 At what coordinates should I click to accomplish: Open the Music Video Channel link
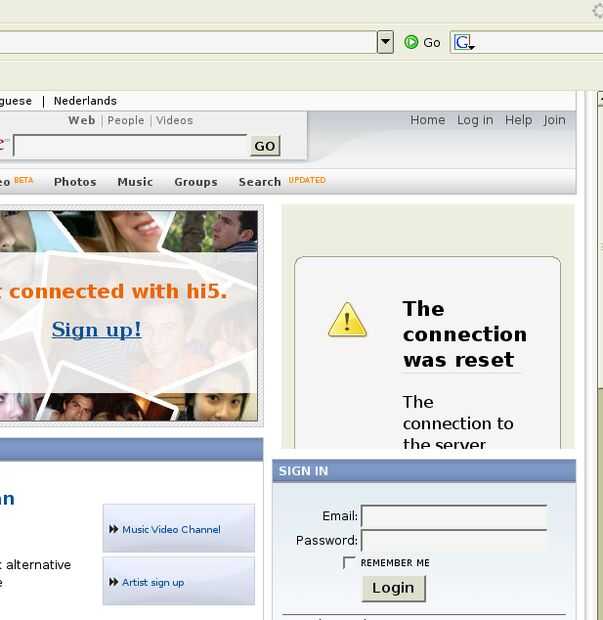[171, 529]
